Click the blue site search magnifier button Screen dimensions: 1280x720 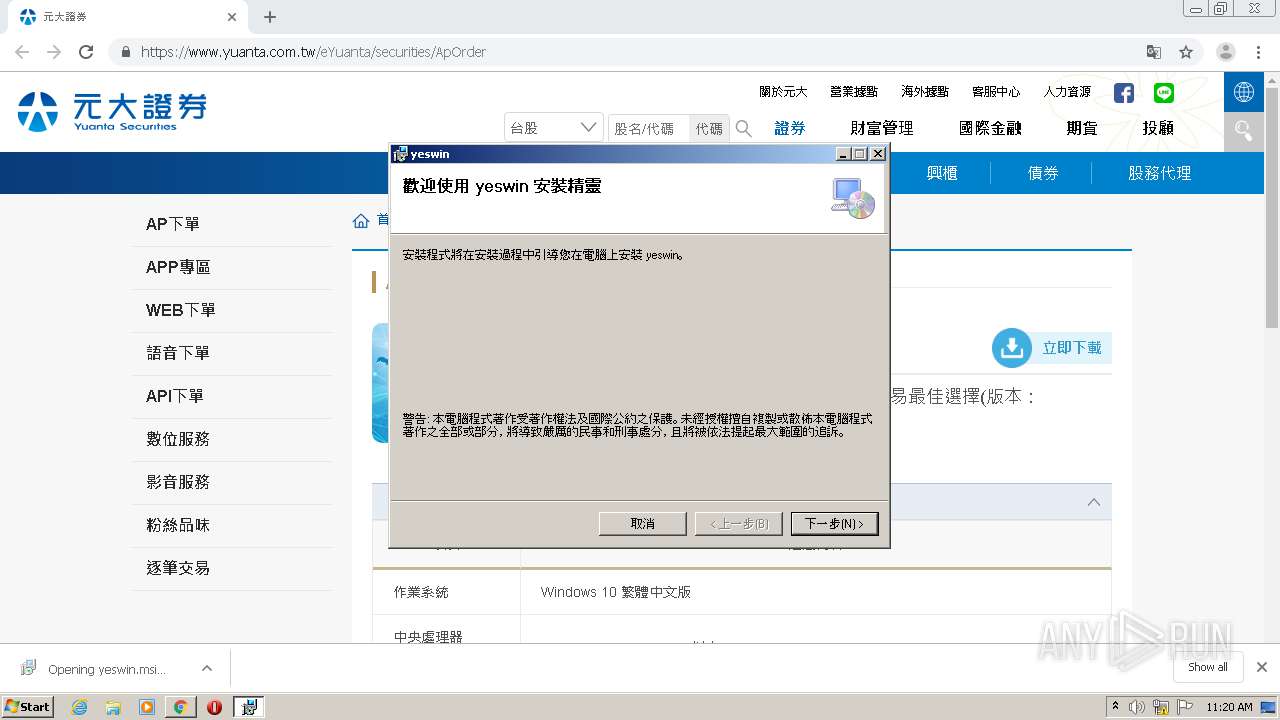[x=1244, y=131]
